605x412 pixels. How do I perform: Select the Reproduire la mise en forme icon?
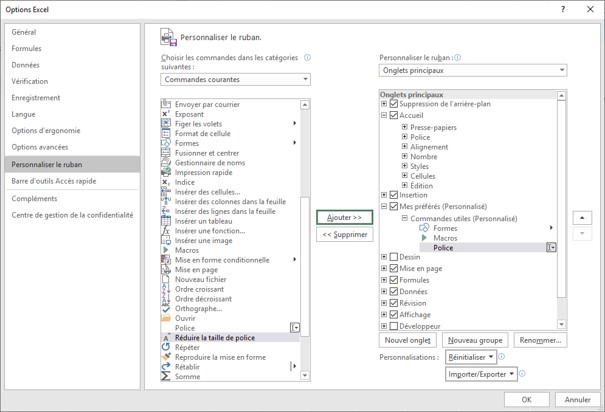click(166, 357)
